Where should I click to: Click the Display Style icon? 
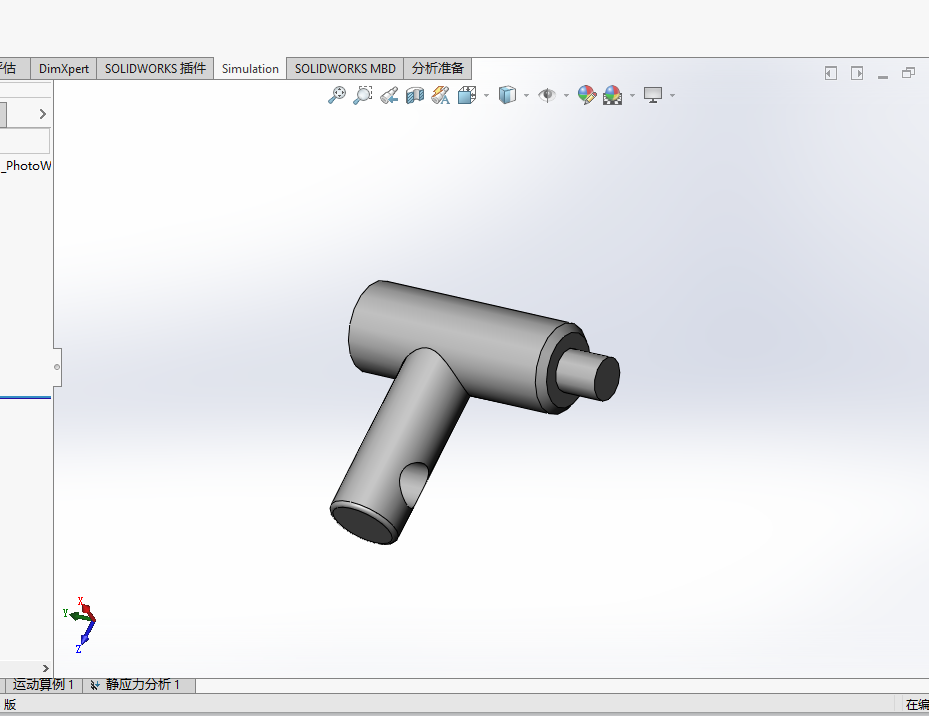pos(507,95)
